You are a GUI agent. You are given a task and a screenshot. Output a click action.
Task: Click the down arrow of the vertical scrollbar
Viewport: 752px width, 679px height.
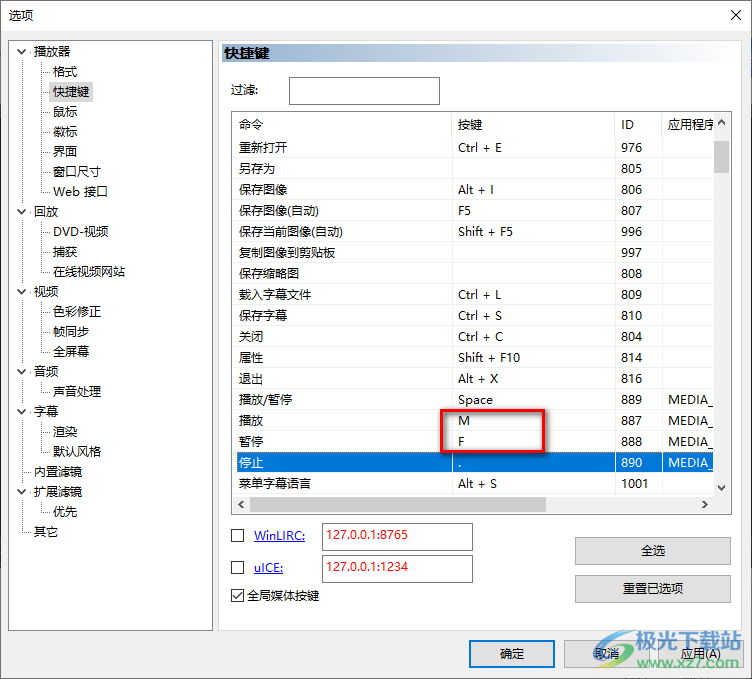pyautogui.click(x=721, y=486)
